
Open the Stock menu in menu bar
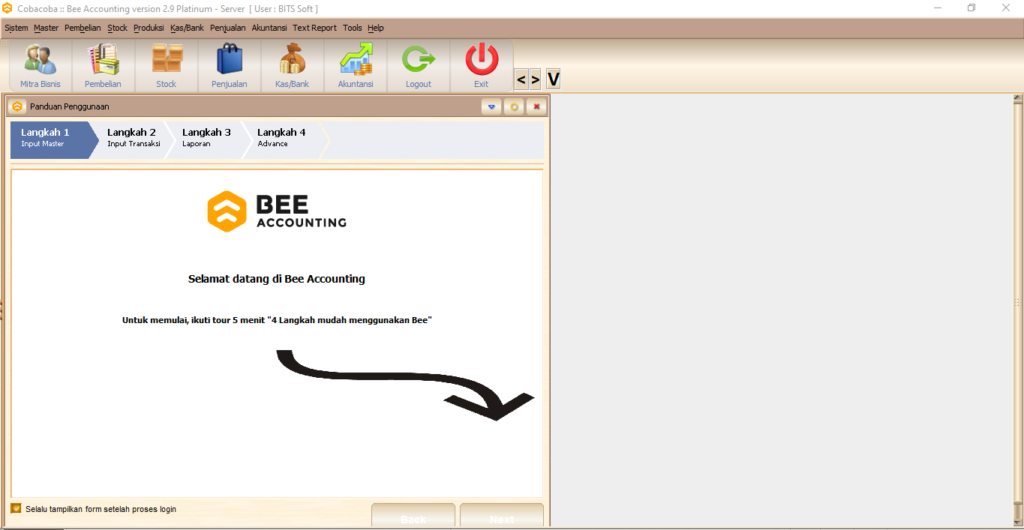[x=118, y=28]
